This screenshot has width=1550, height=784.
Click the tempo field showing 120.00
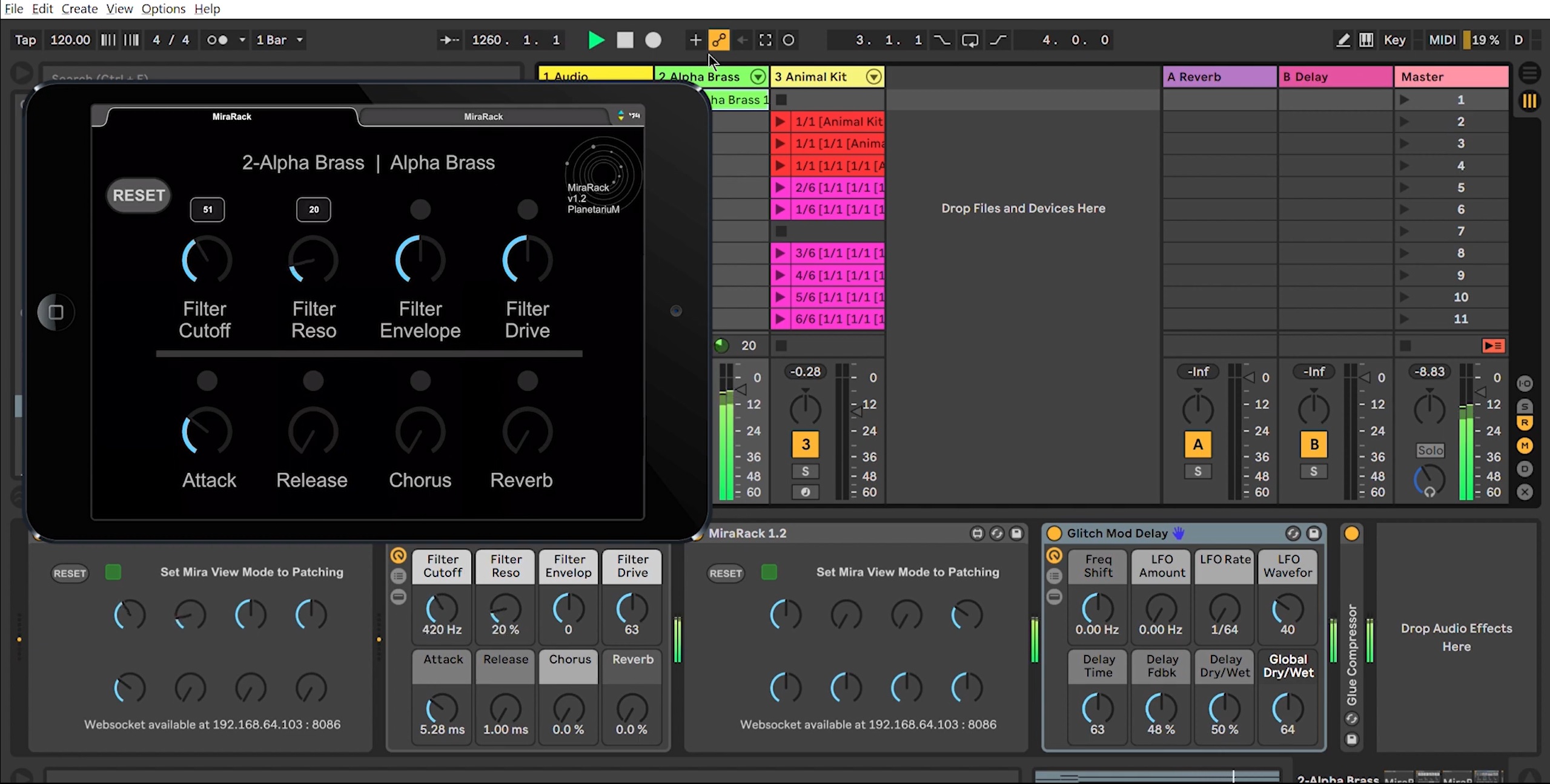70,40
